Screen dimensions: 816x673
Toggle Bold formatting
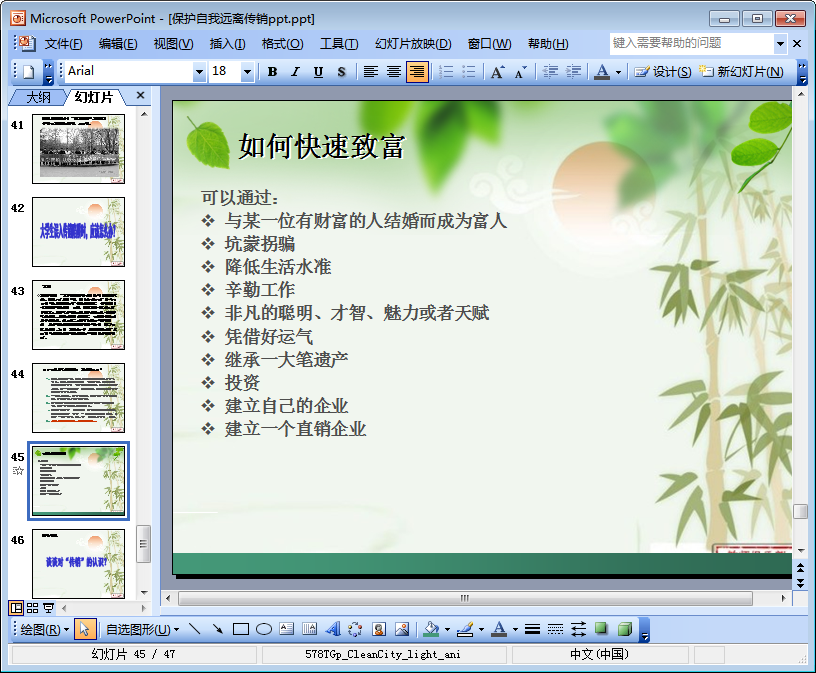coord(272,72)
